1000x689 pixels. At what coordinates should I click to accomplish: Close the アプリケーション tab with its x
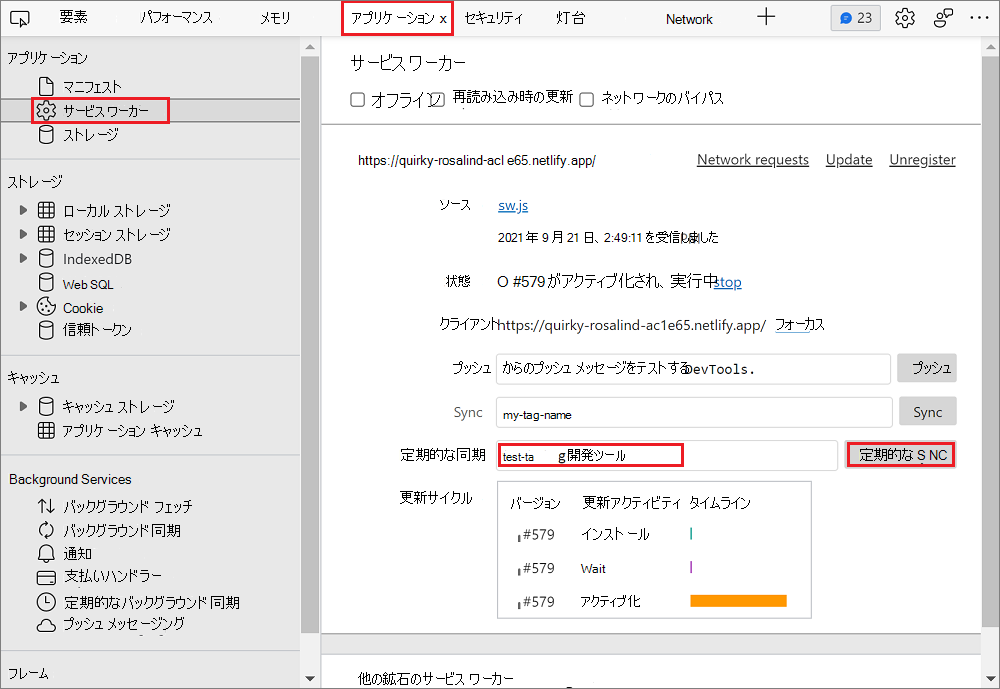443,19
